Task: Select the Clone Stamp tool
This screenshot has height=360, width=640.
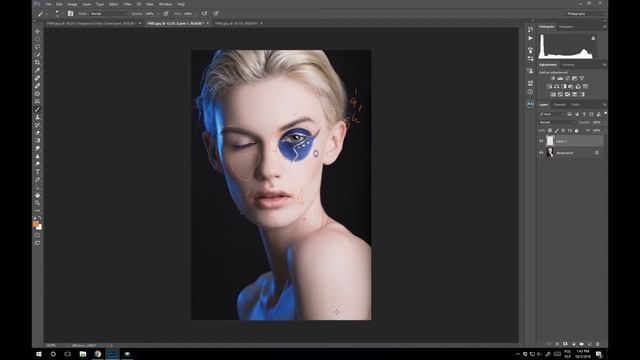Action: (38, 117)
